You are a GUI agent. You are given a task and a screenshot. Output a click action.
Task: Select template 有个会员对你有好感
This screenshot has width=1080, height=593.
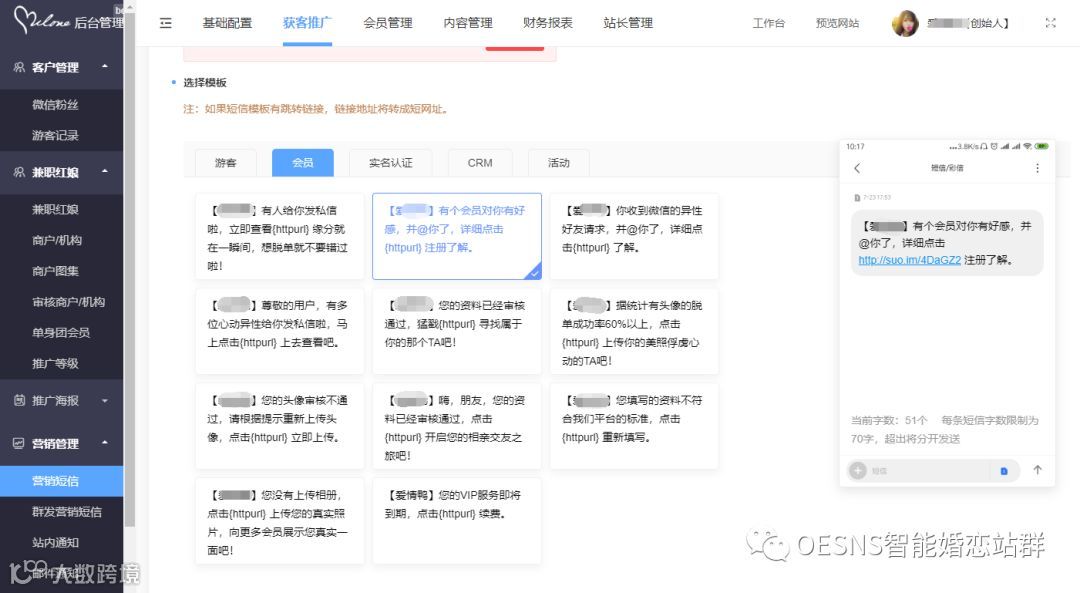[x=457, y=236]
